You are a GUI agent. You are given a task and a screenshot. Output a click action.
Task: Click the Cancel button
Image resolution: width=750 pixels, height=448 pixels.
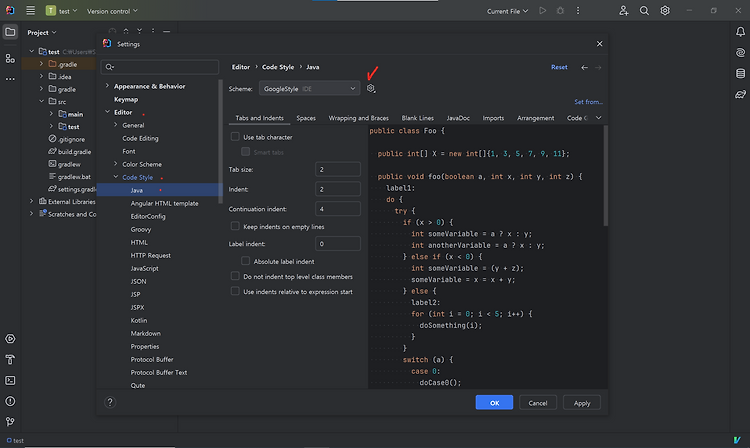click(538, 403)
